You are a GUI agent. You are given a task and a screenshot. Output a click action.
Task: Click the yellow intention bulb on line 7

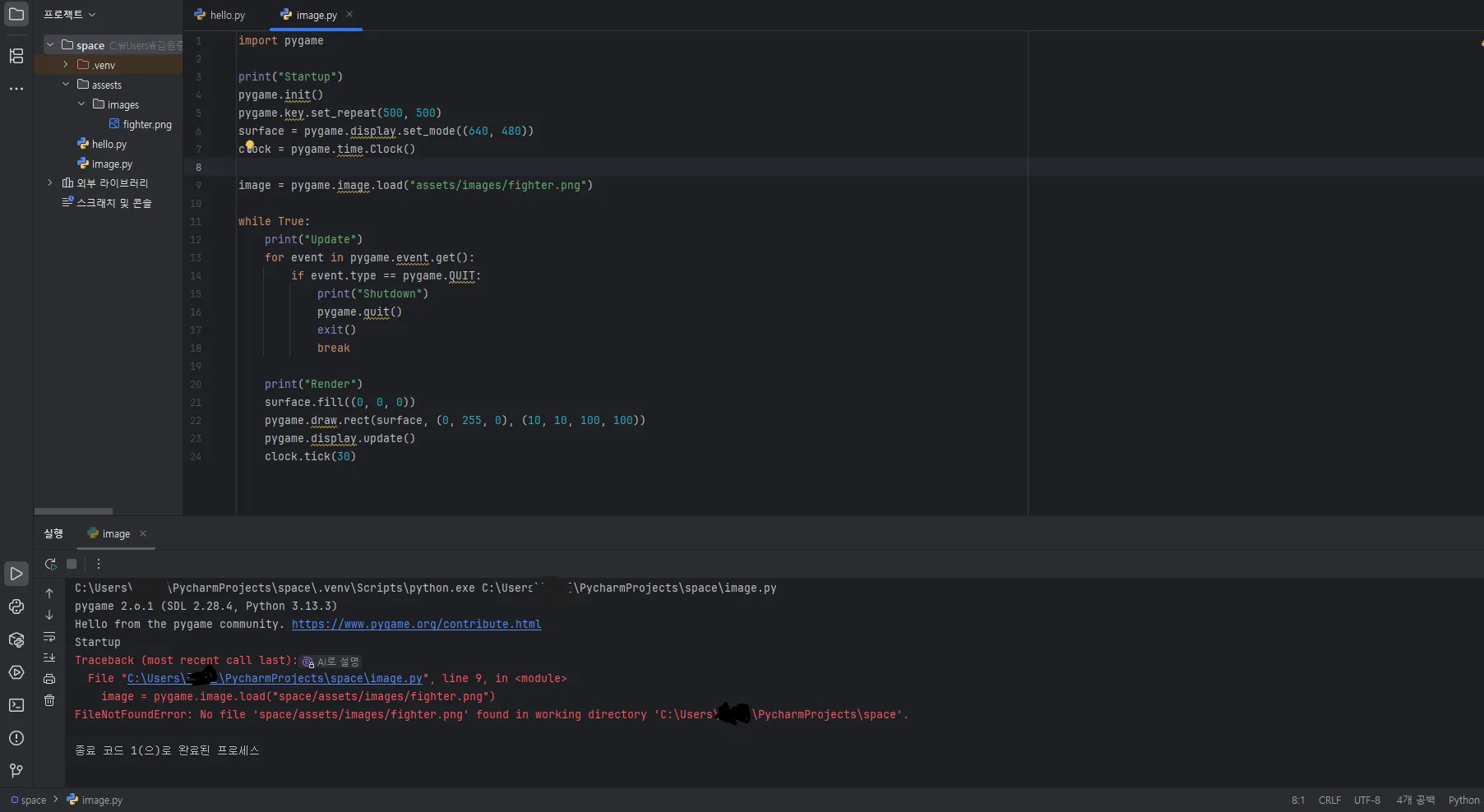point(250,145)
